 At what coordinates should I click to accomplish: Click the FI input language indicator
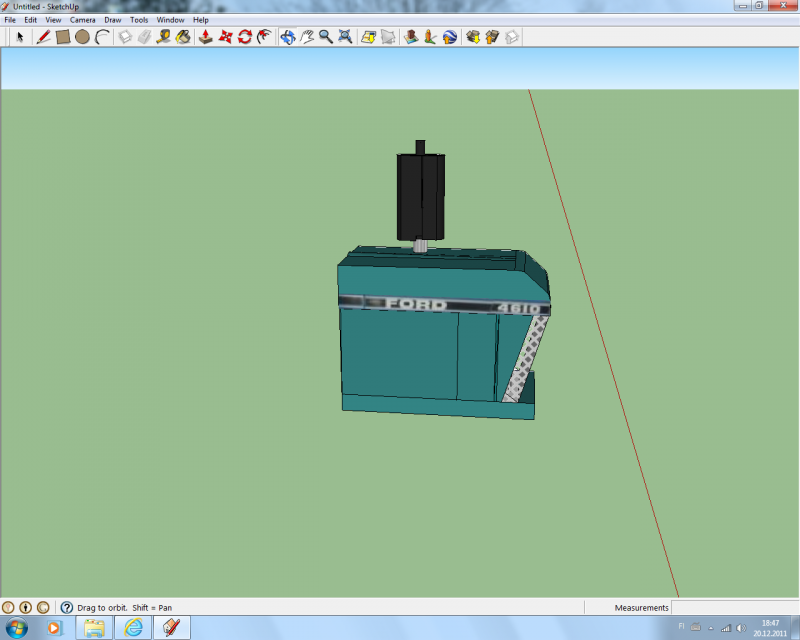point(681,627)
